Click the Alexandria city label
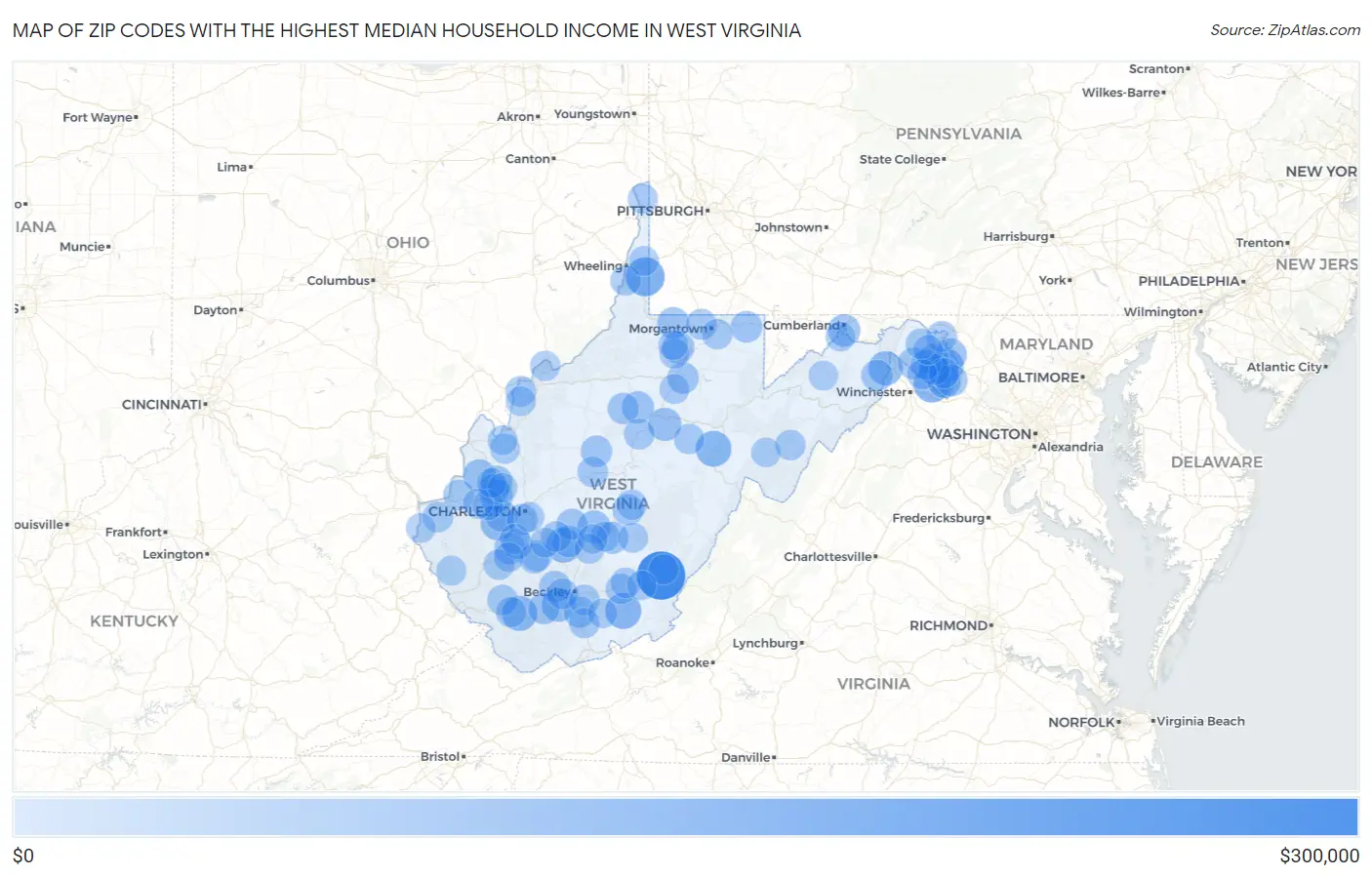Viewport: 1372px width, 877px height. [x=1070, y=448]
